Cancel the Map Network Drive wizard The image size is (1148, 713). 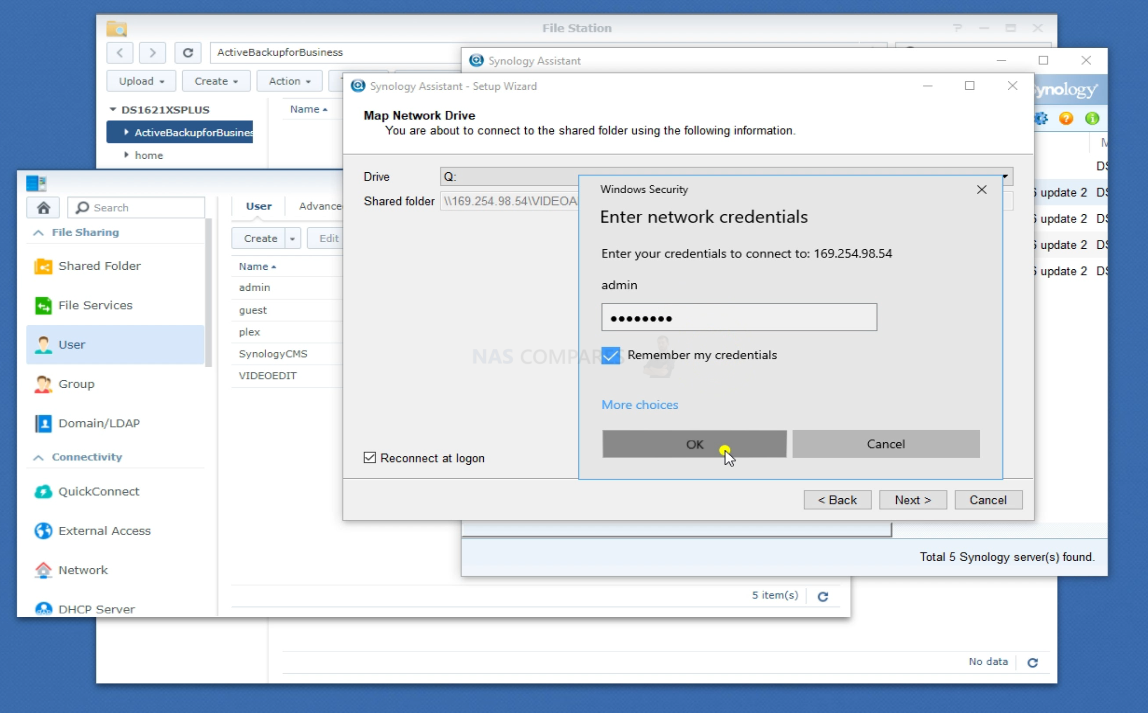(988, 500)
